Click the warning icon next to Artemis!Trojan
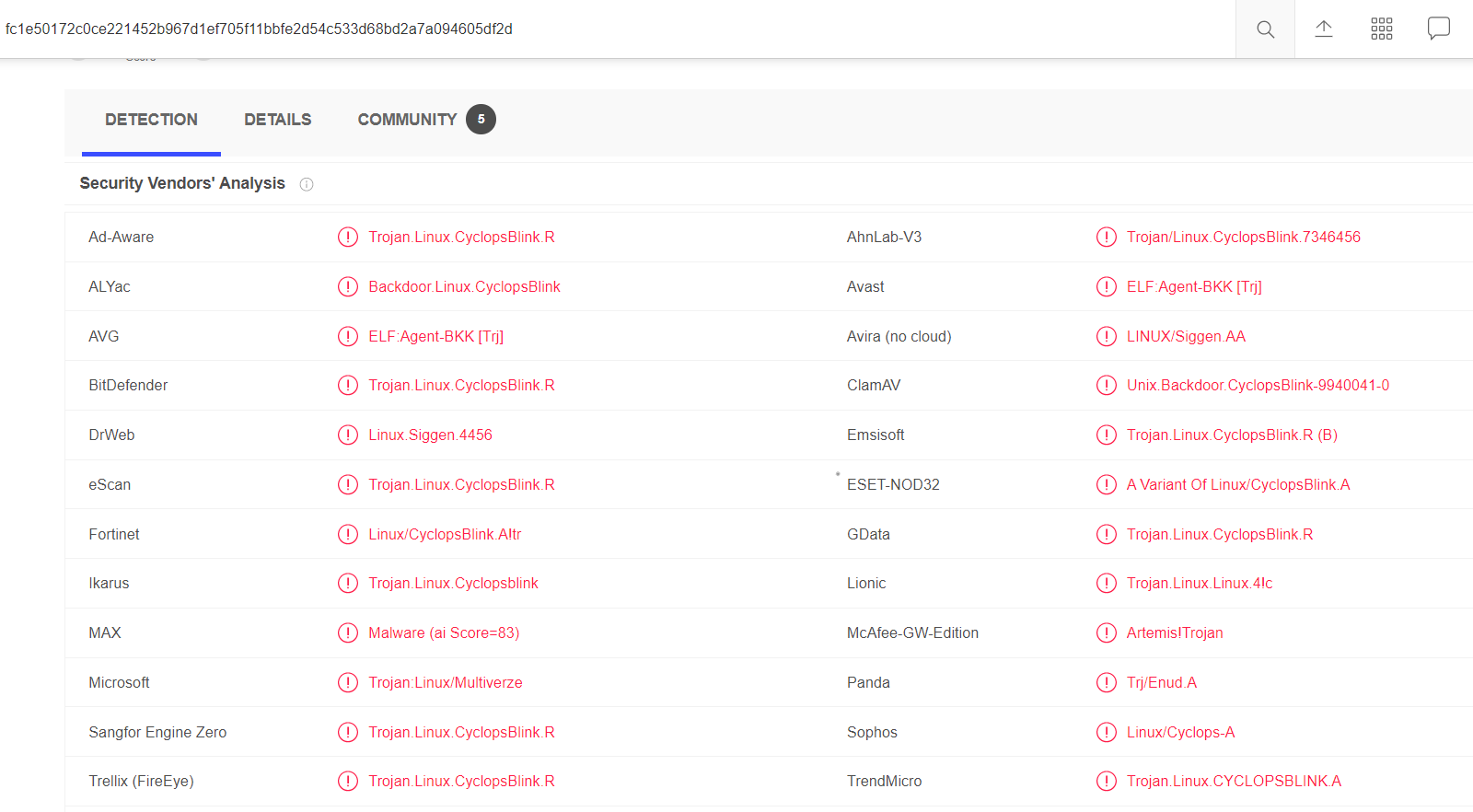Image resolution: width=1473 pixels, height=812 pixels. coord(1106,633)
